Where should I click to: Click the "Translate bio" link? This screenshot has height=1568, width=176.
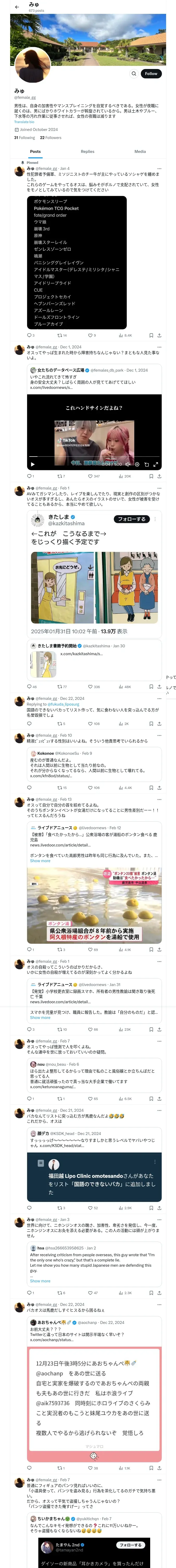(24, 122)
